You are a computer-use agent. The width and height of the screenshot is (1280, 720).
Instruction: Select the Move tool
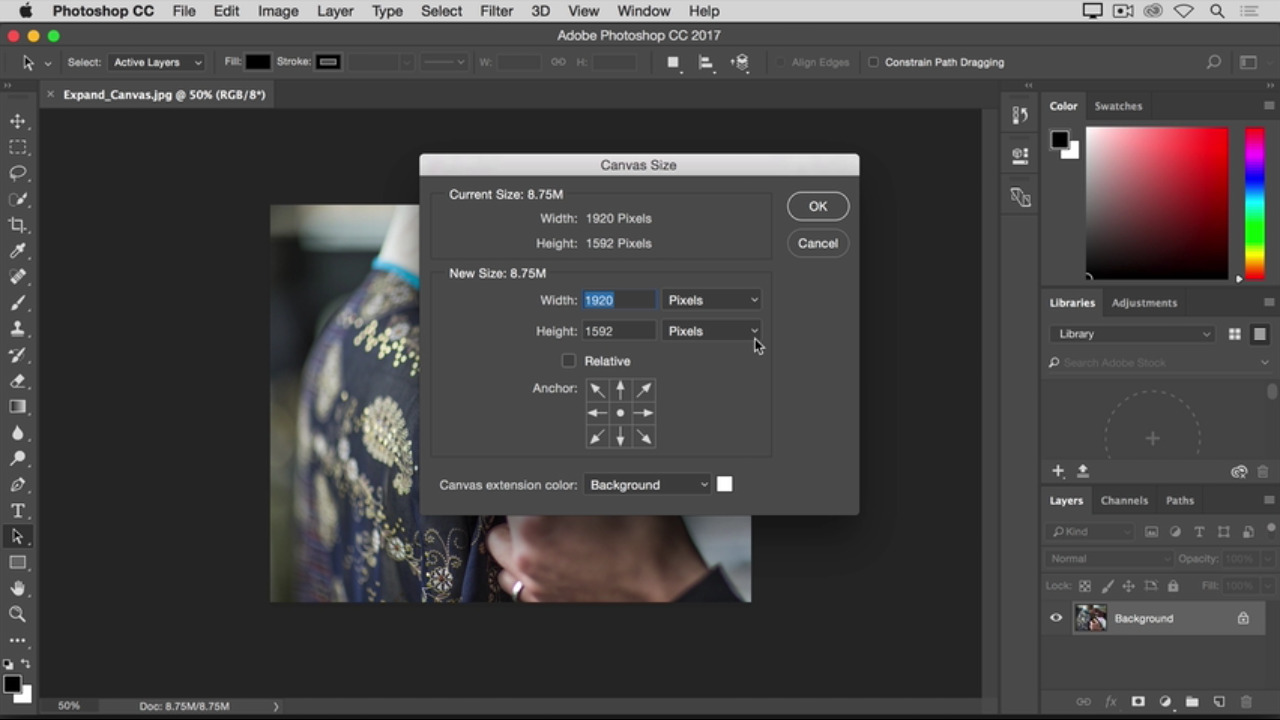coord(18,121)
